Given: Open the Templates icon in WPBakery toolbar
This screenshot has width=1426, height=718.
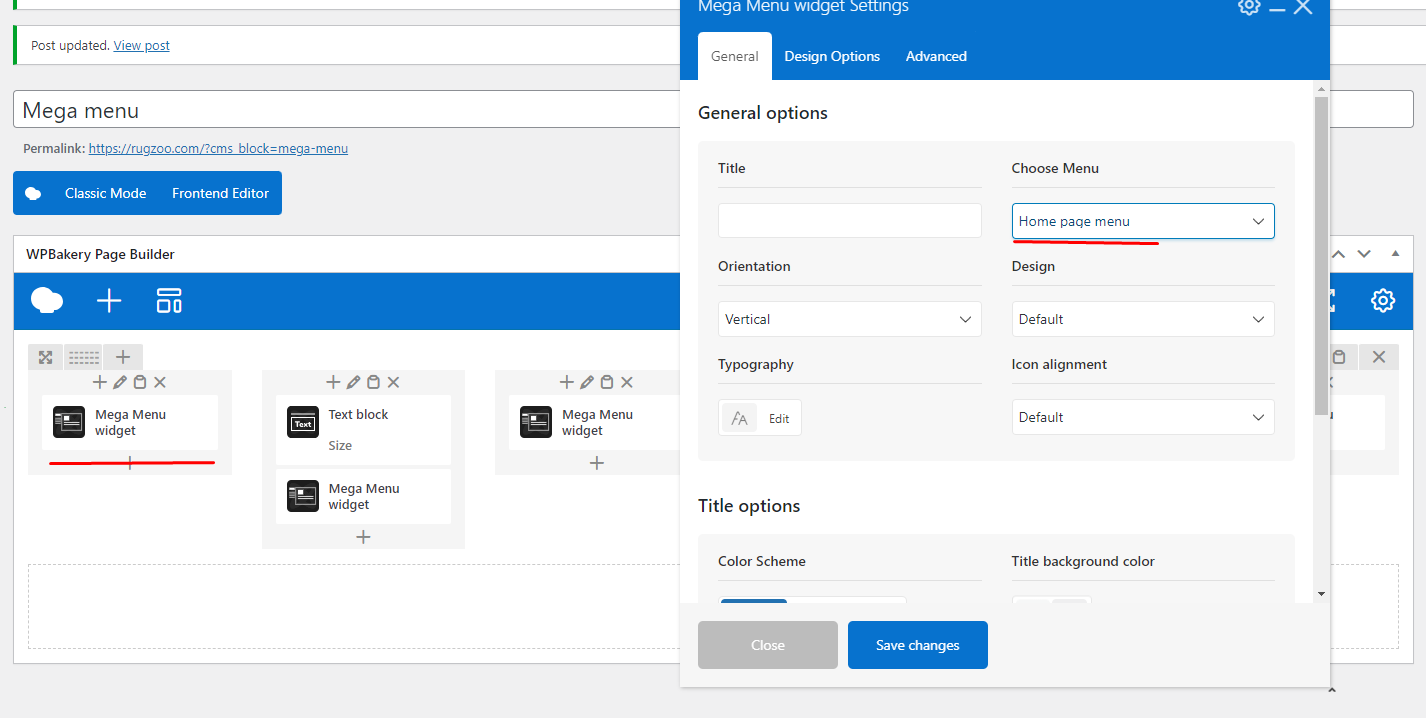Looking at the screenshot, I should [169, 300].
